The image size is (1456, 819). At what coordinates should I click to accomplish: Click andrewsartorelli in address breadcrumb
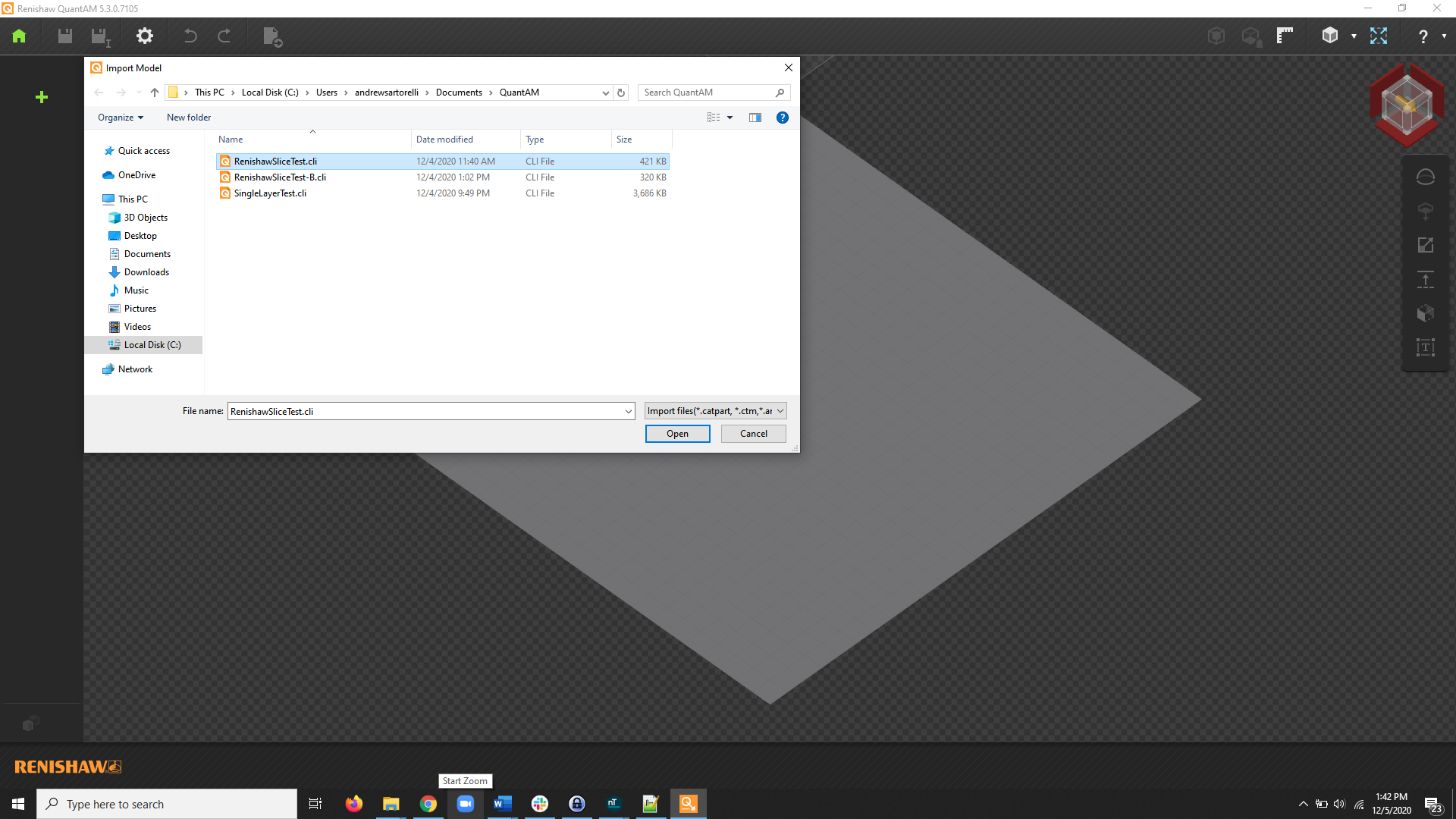[387, 93]
